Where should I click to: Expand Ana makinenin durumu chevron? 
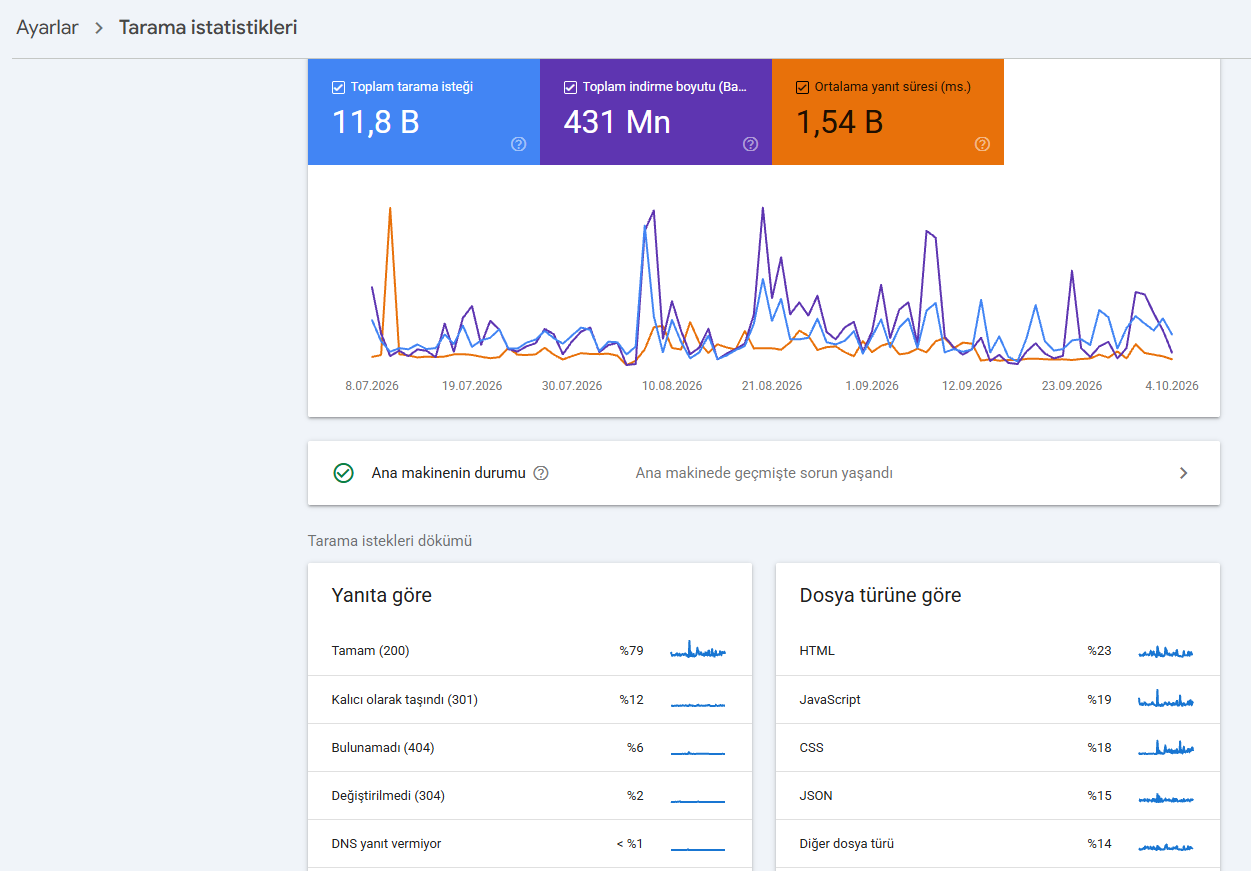click(x=1184, y=473)
